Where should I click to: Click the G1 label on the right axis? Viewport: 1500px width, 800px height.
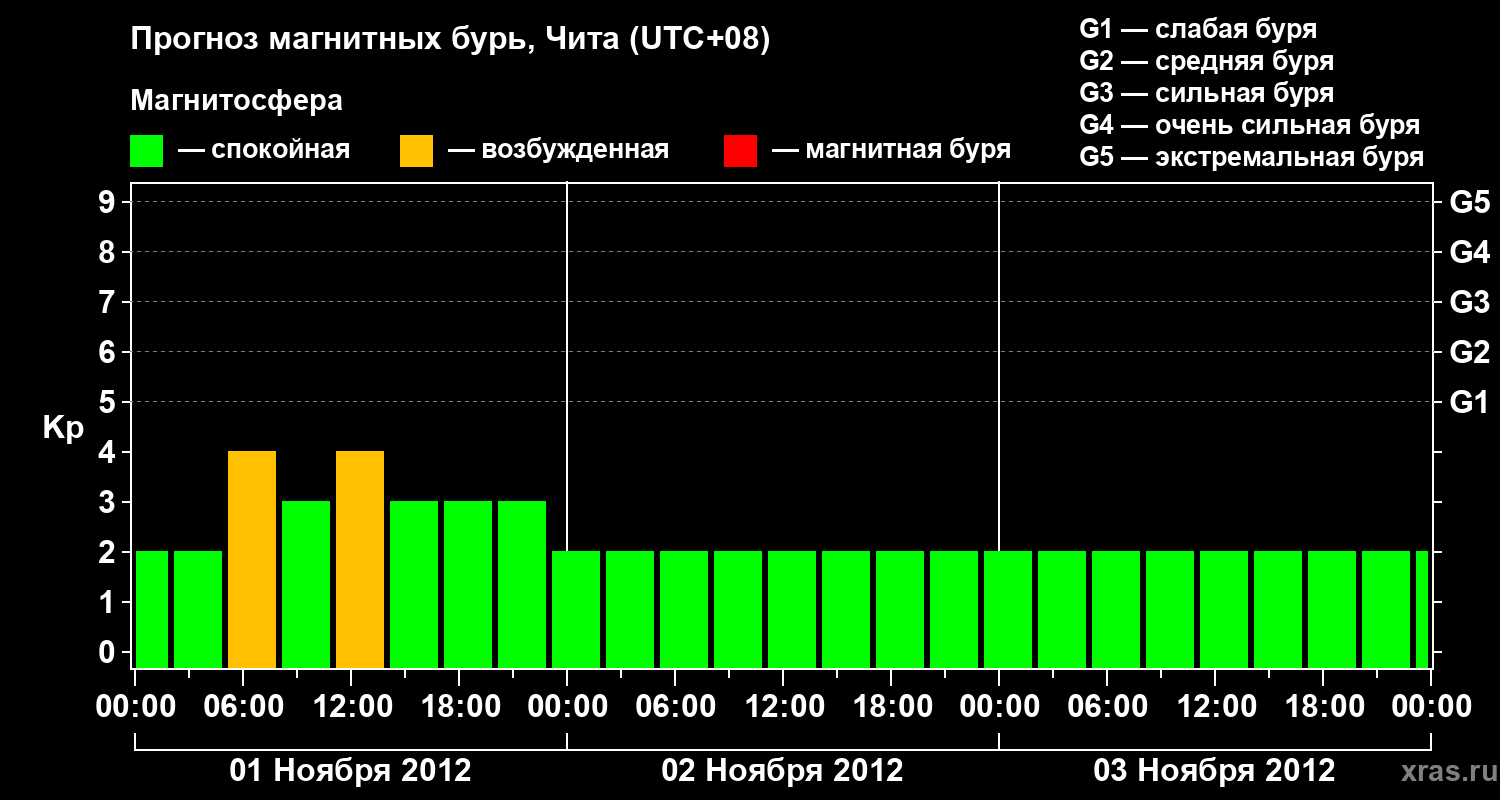pyautogui.click(x=1470, y=403)
